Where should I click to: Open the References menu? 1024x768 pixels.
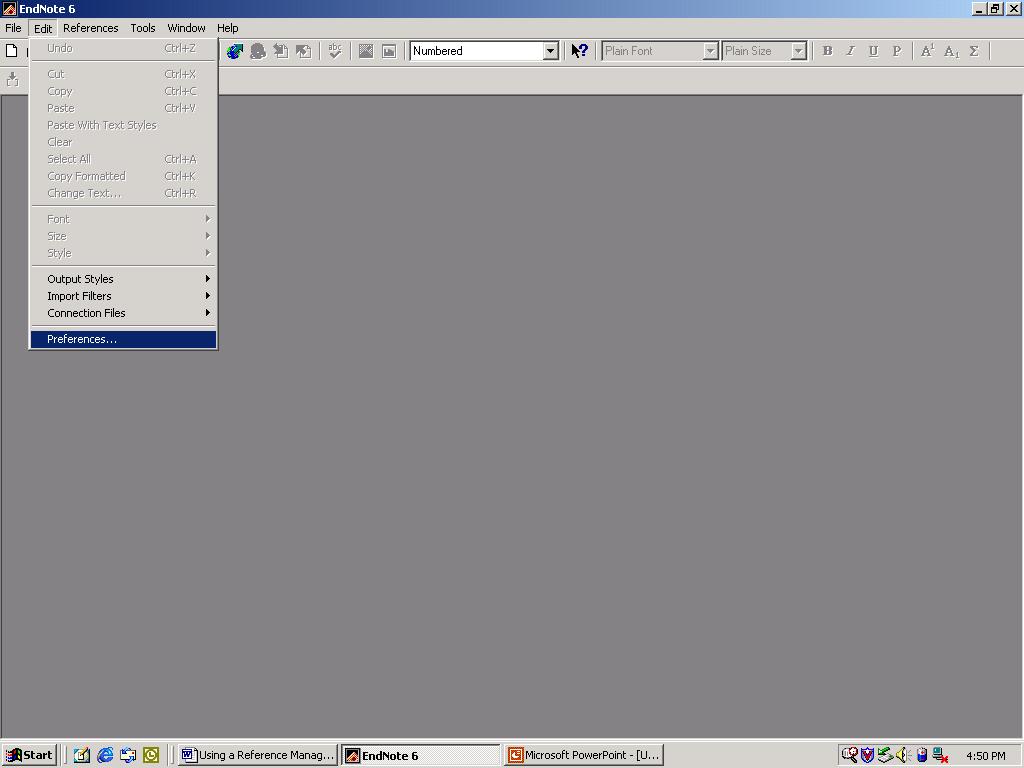point(91,28)
